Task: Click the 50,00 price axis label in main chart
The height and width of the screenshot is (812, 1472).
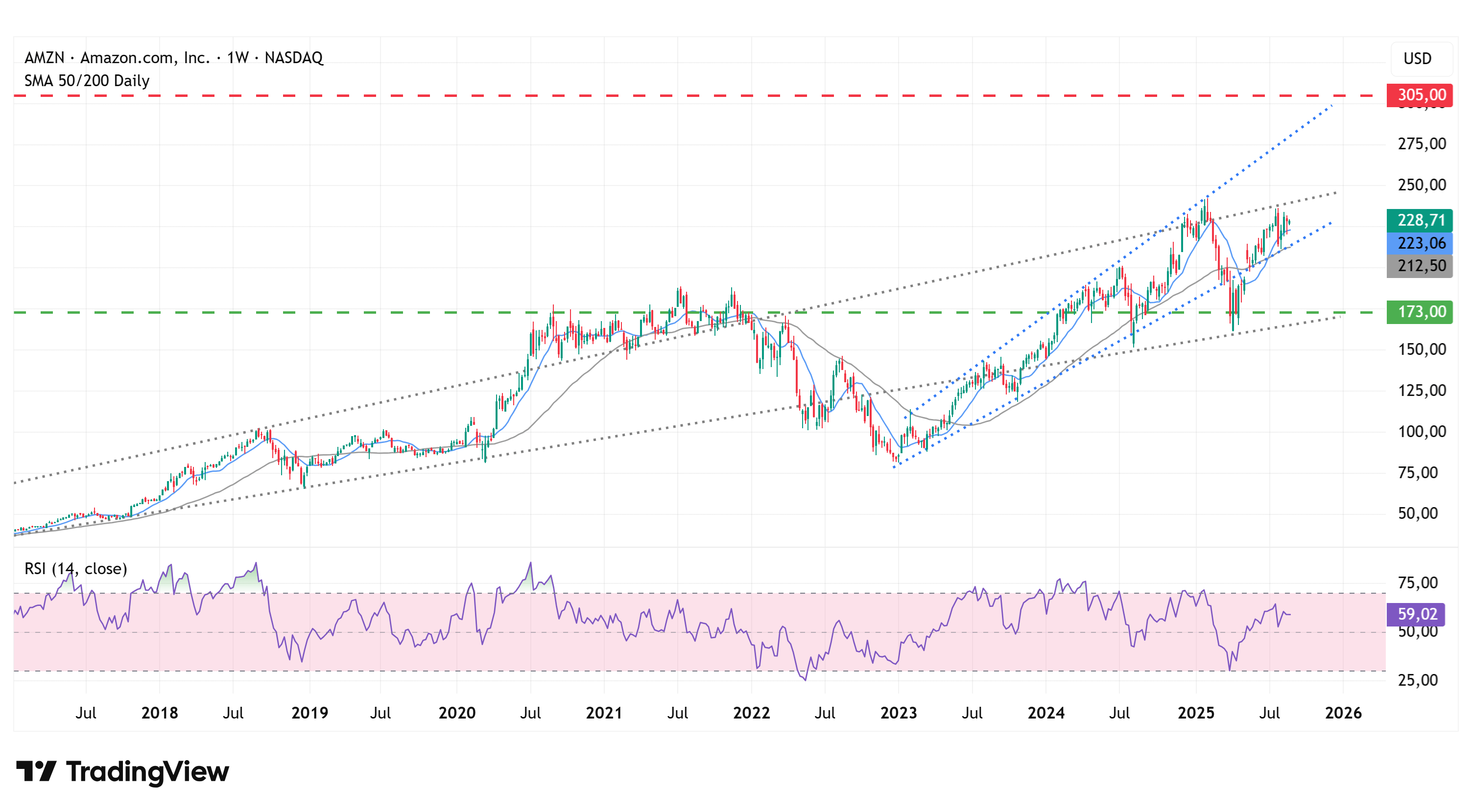Action: tap(1418, 513)
